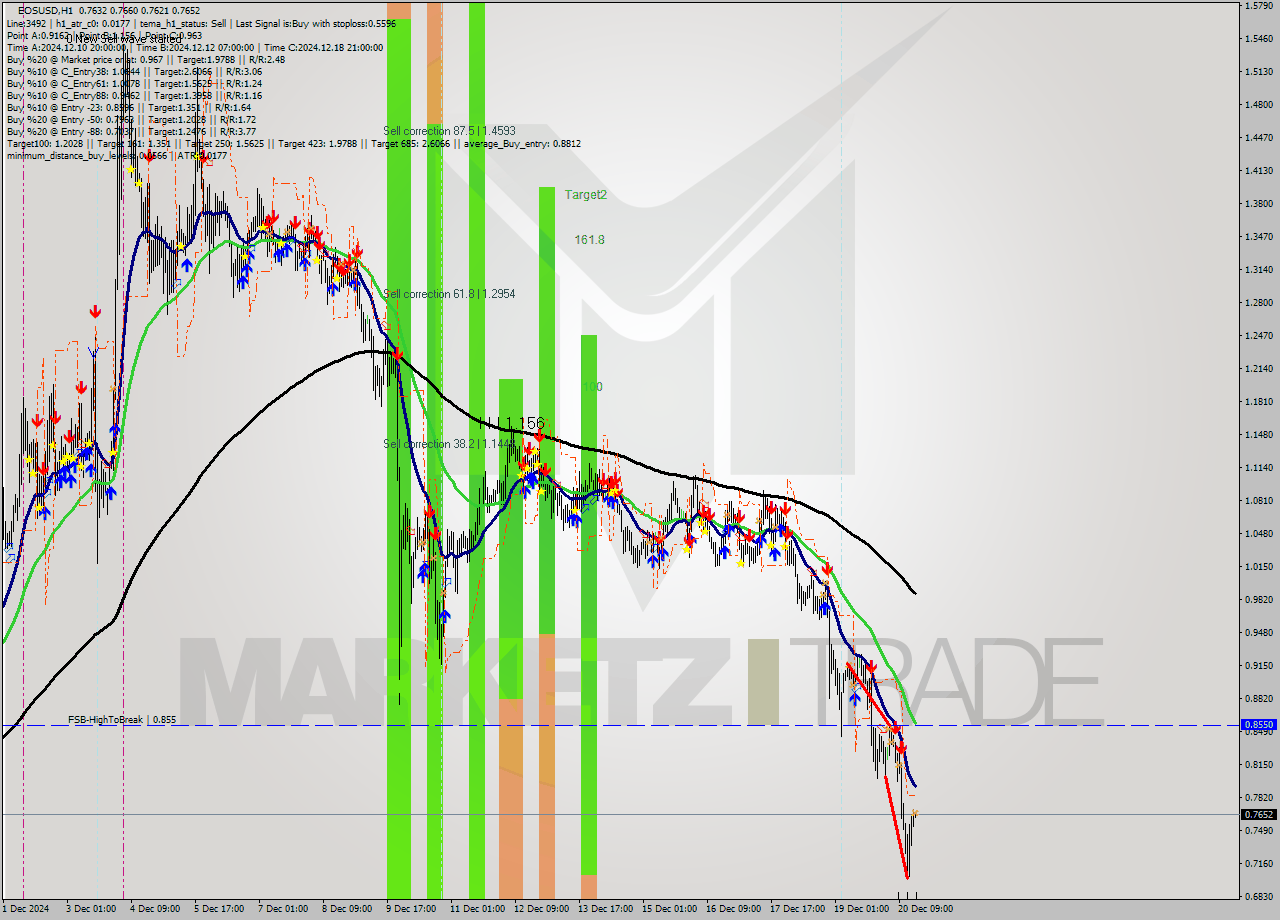Image resolution: width=1280 pixels, height=920 pixels.
Task: Click the '7 Dec 01:00' time axis label
Action: click(282, 909)
